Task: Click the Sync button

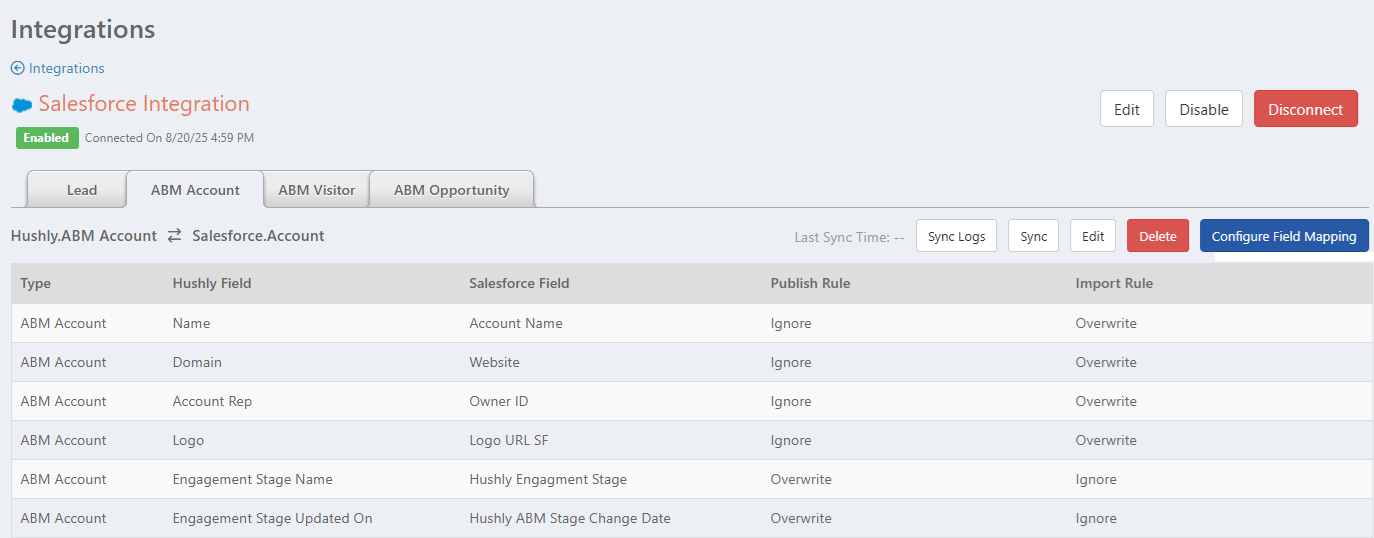Action: [x=1033, y=236]
